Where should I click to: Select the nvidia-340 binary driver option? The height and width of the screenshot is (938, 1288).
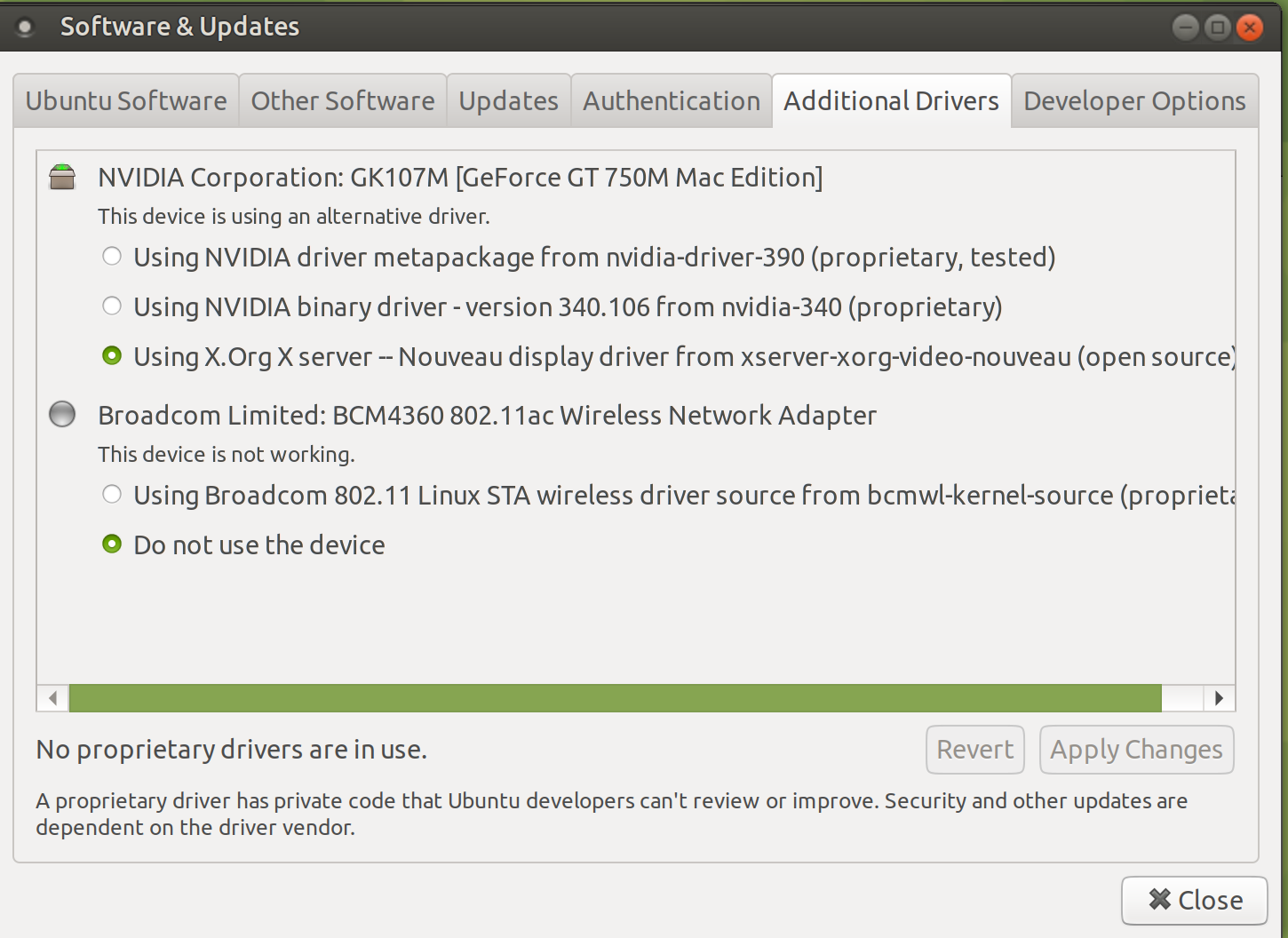(x=553, y=306)
